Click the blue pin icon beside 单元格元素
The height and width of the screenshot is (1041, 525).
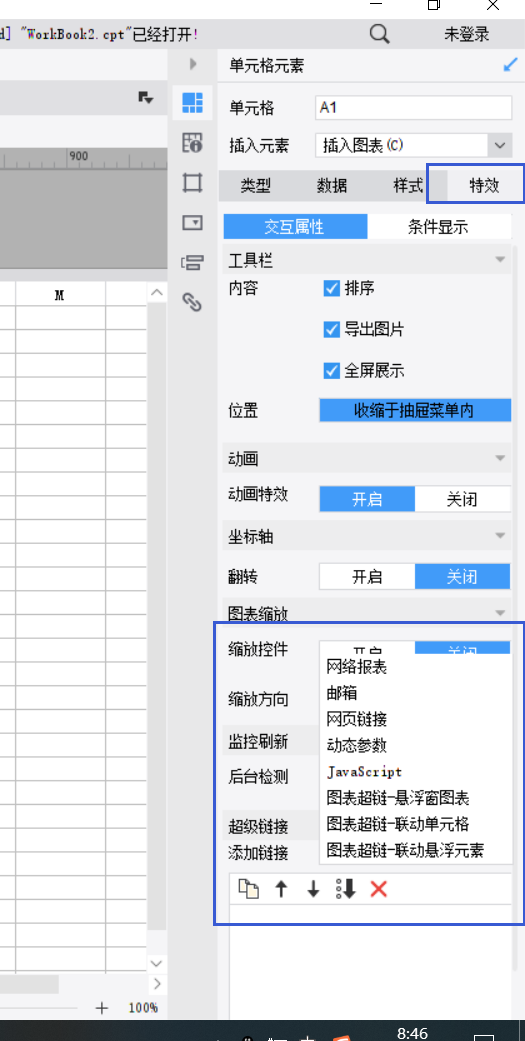[x=510, y=65]
